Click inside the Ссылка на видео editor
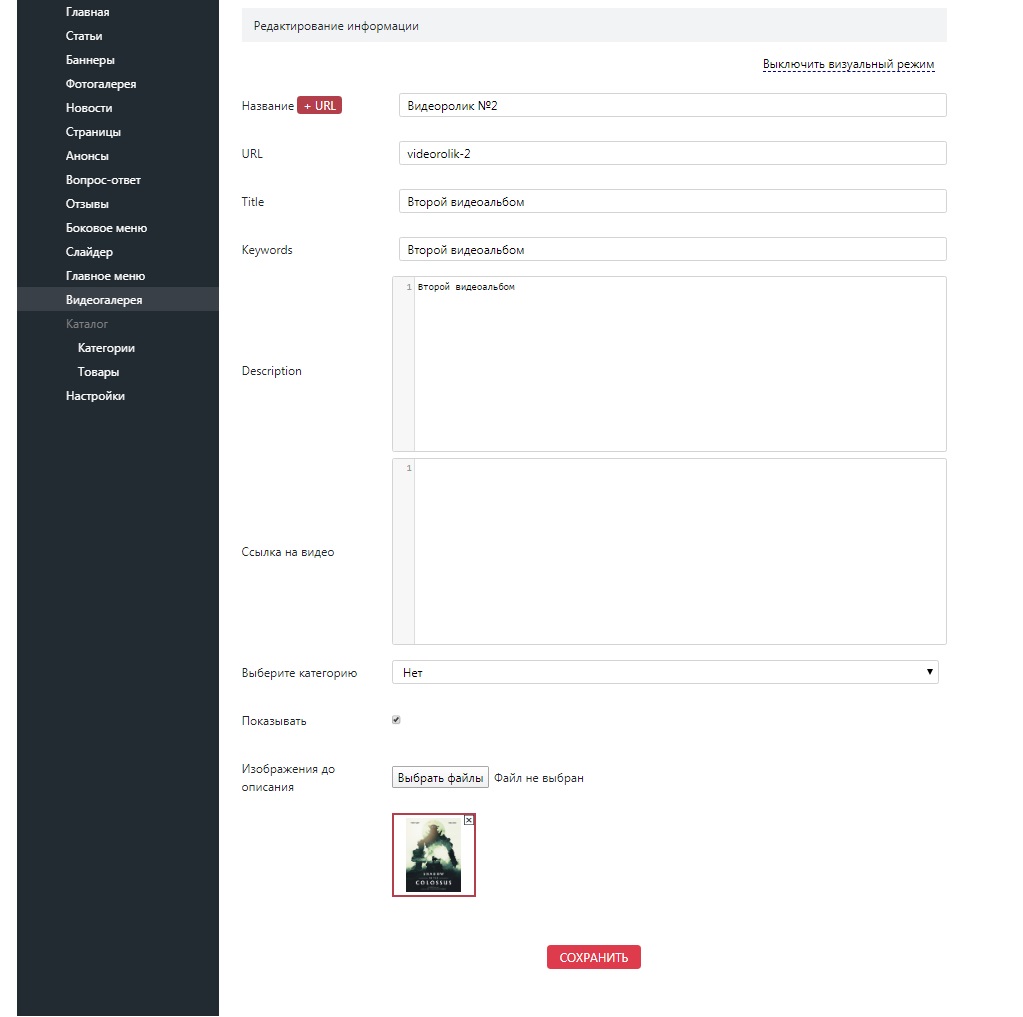Image resolution: width=1023 pixels, height=1017 pixels. 669,552
